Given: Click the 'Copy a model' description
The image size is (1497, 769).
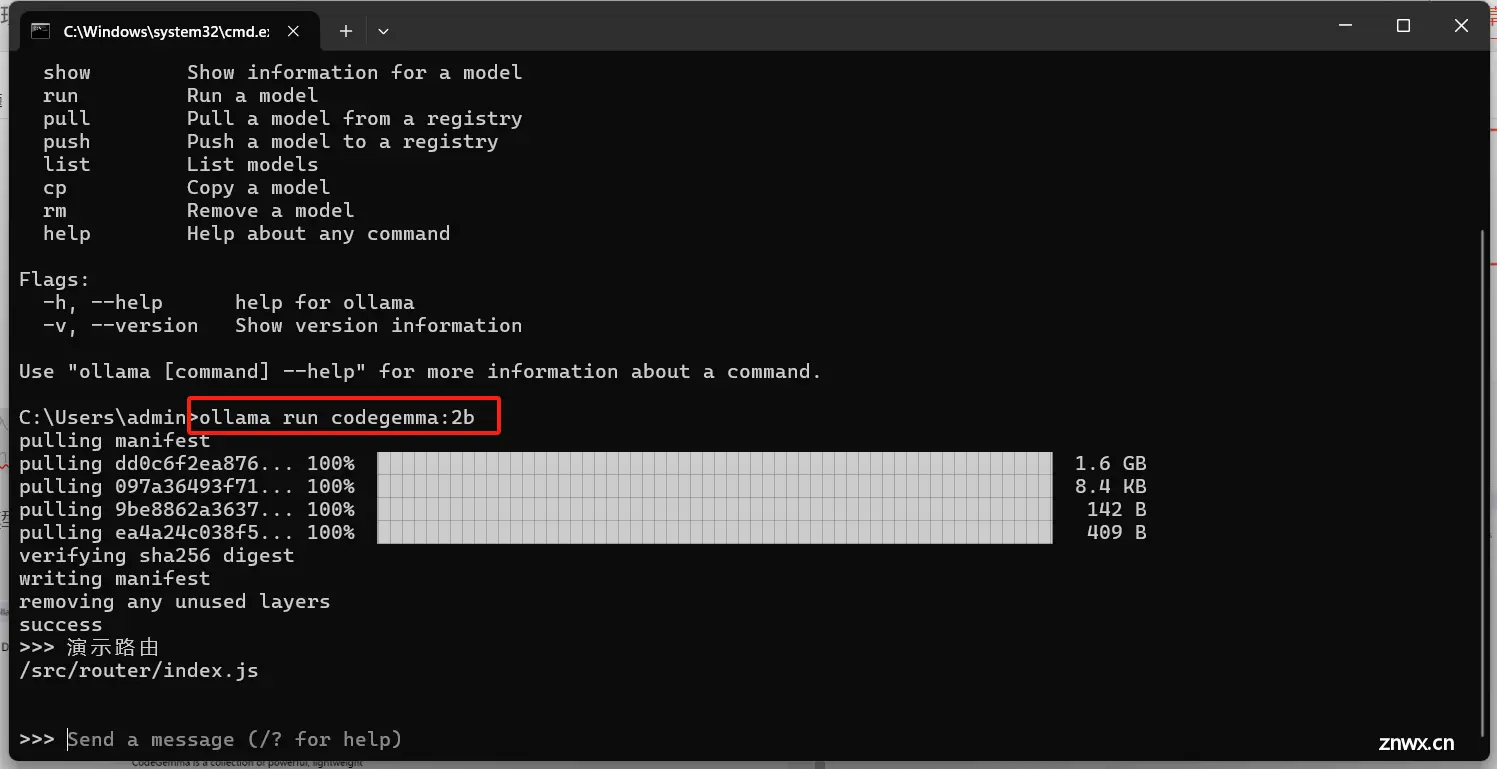Looking at the screenshot, I should 259,187.
